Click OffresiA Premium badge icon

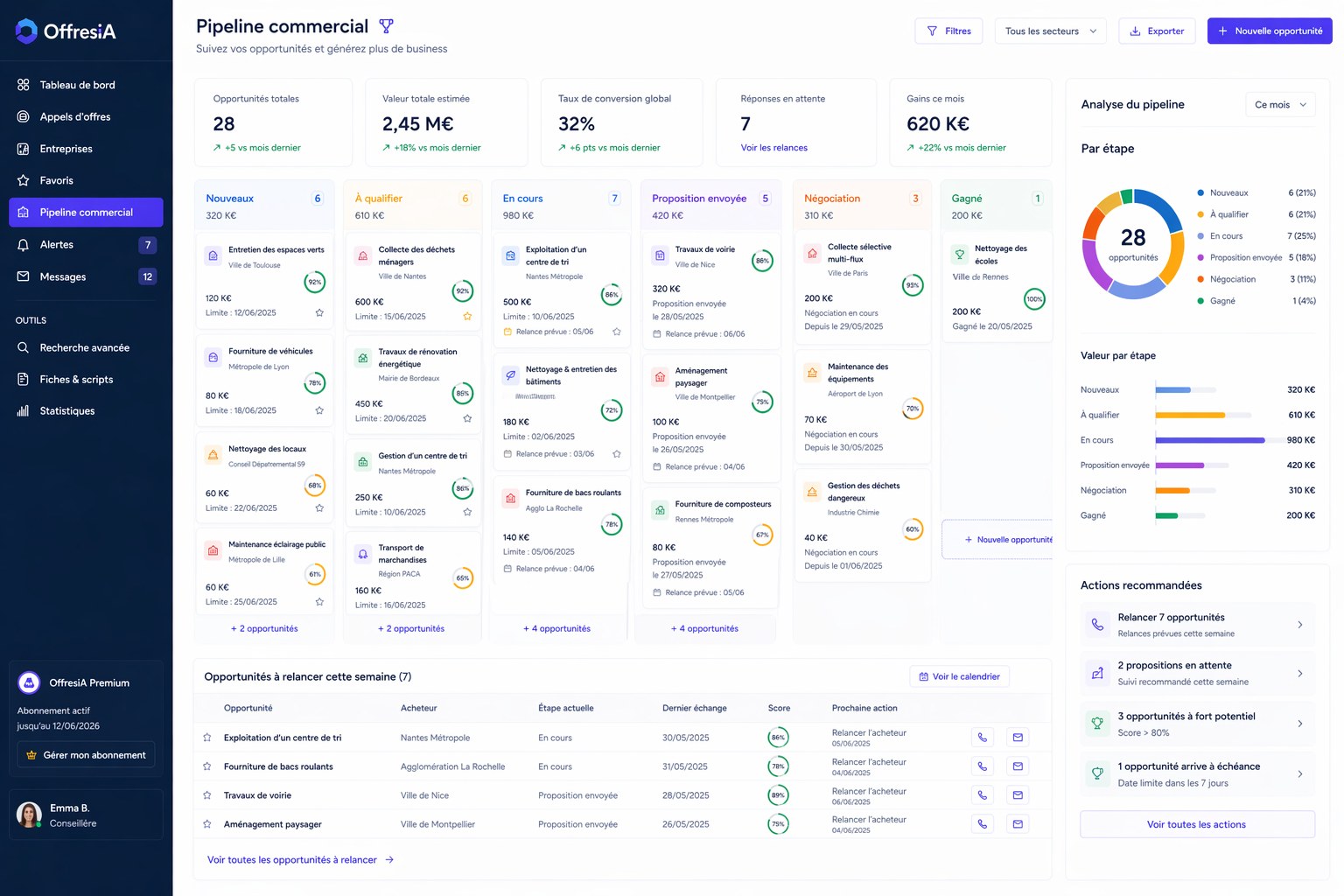tap(29, 682)
